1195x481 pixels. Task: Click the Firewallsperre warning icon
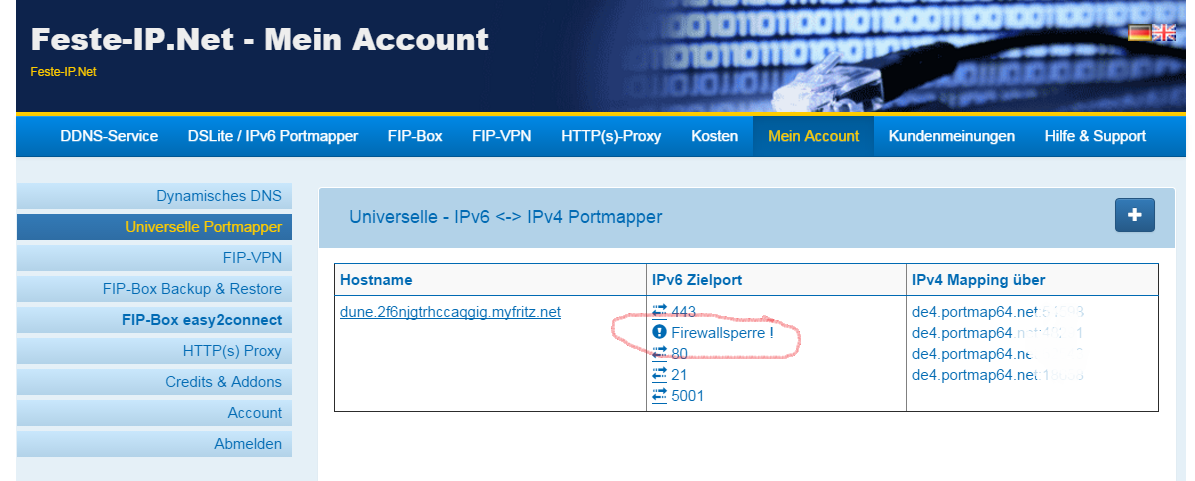pos(659,333)
